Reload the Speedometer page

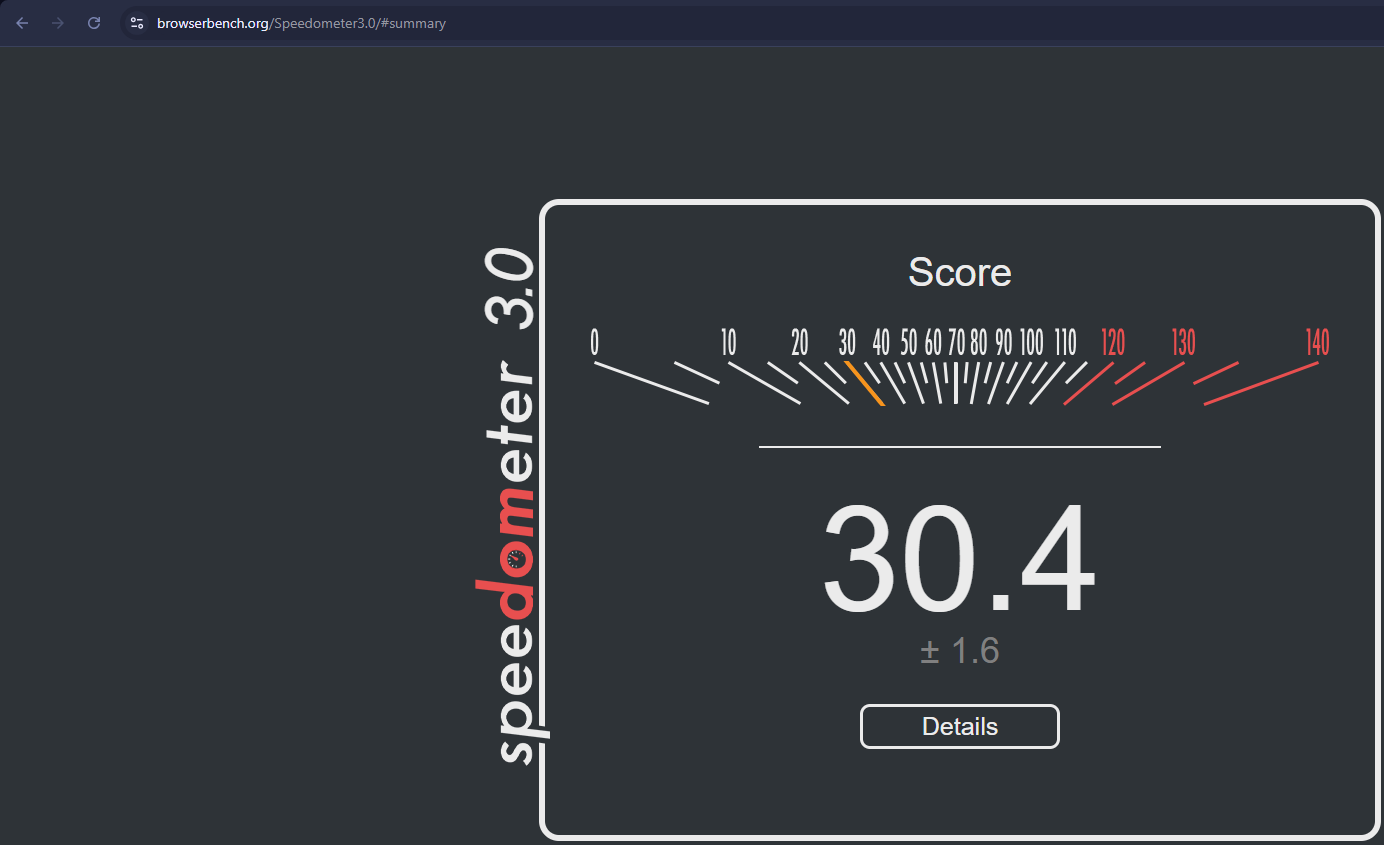pyautogui.click(x=94, y=23)
